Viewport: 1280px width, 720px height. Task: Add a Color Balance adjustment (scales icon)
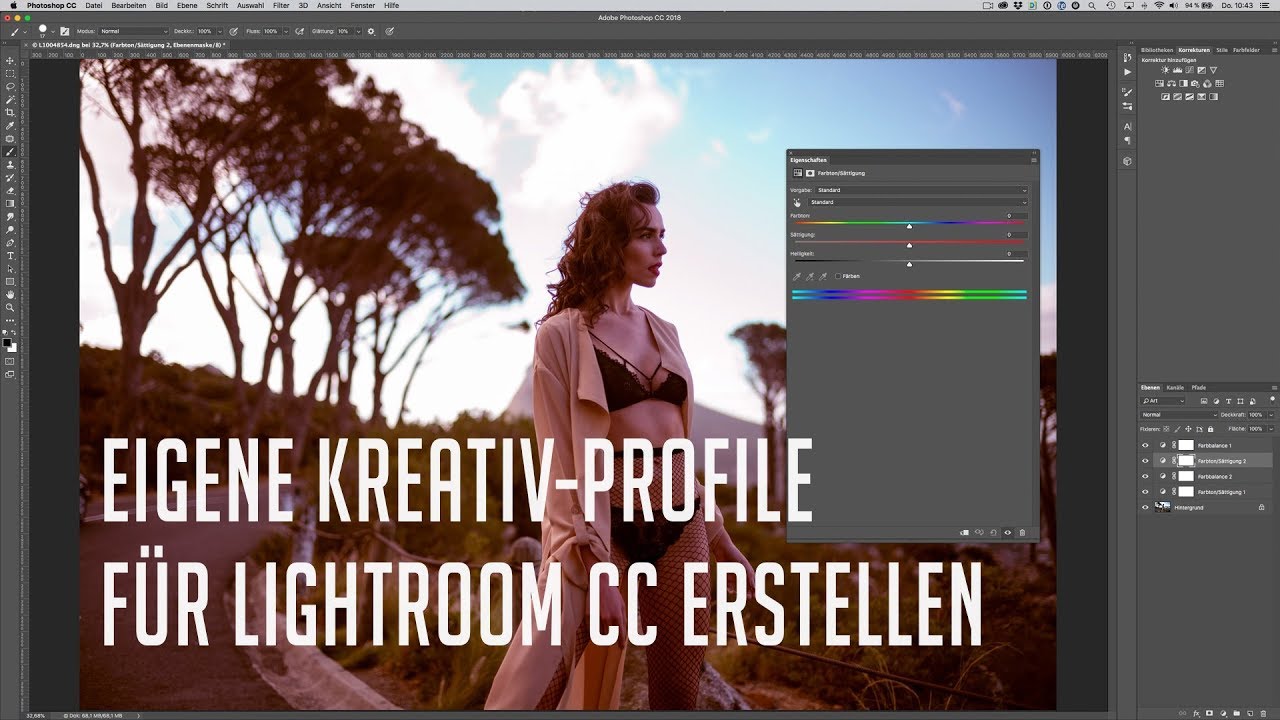click(1171, 84)
